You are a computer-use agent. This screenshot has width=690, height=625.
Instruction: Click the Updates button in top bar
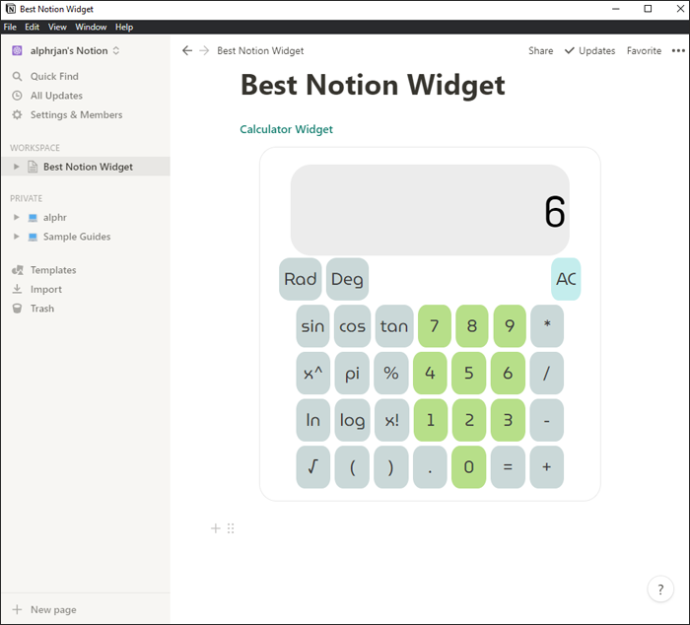tap(590, 51)
